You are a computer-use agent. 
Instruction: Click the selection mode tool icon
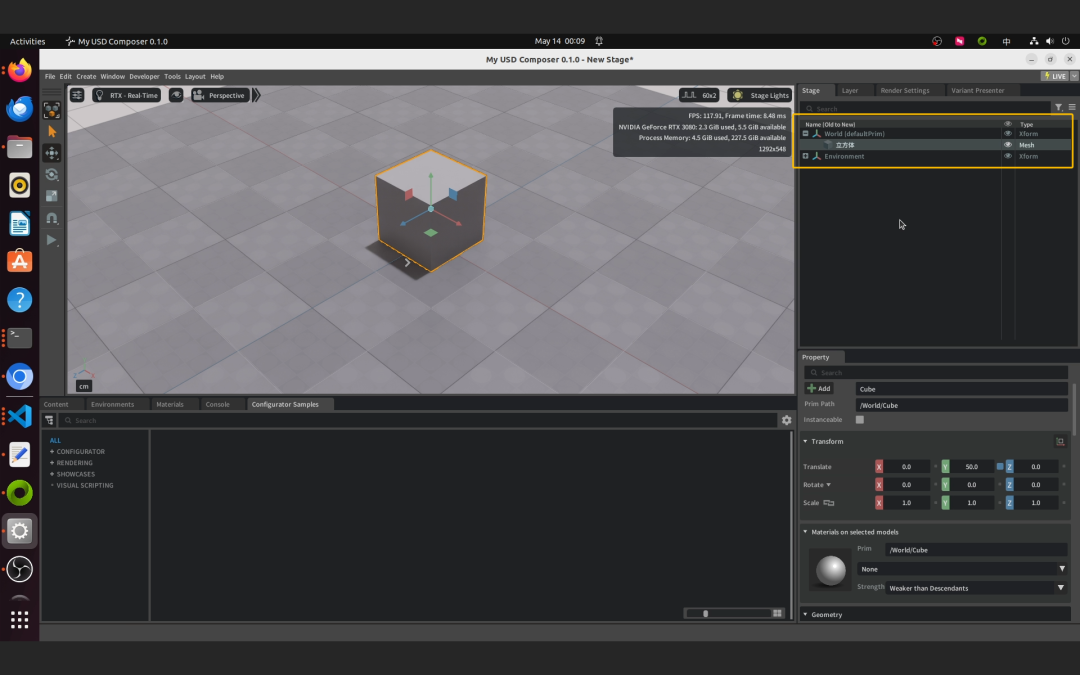52,110
